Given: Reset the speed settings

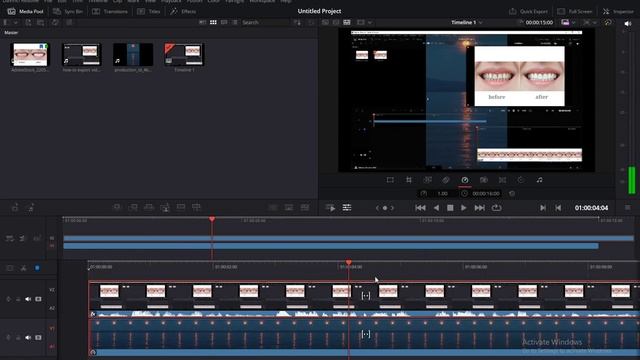Looking at the screenshot, I should click(512, 194).
